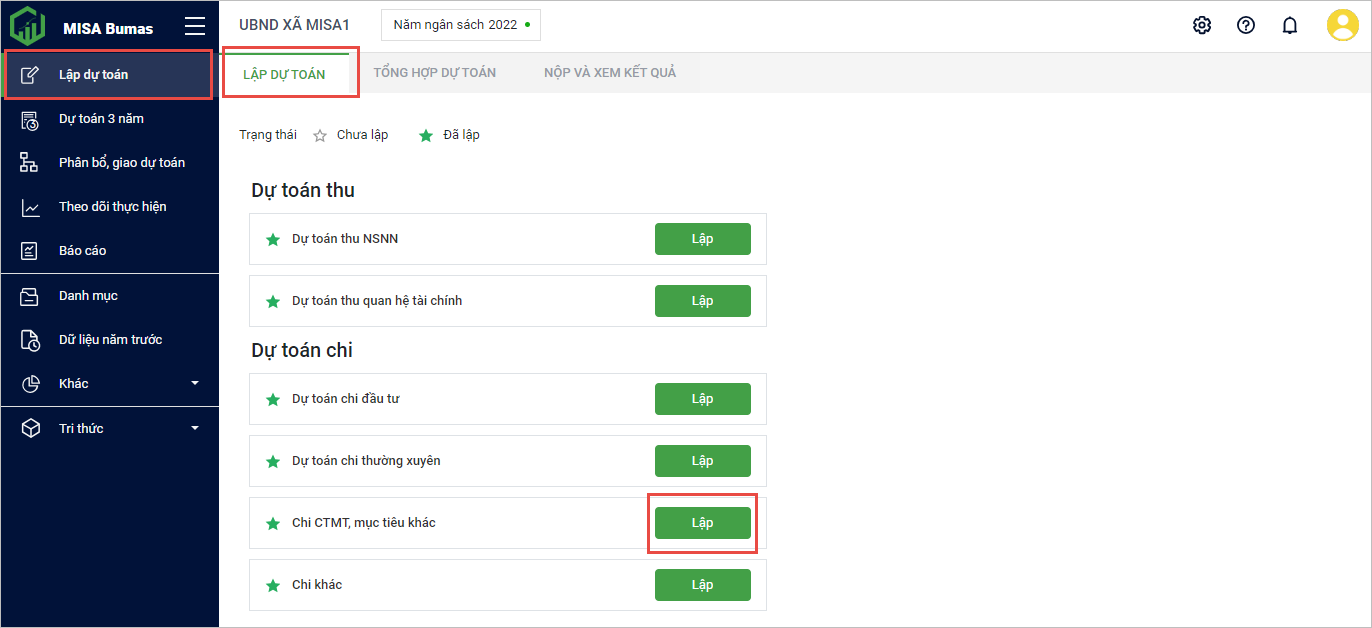Switch to the Tổng hợp dự toán tab
This screenshot has width=1372, height=628.
point(434,73)
